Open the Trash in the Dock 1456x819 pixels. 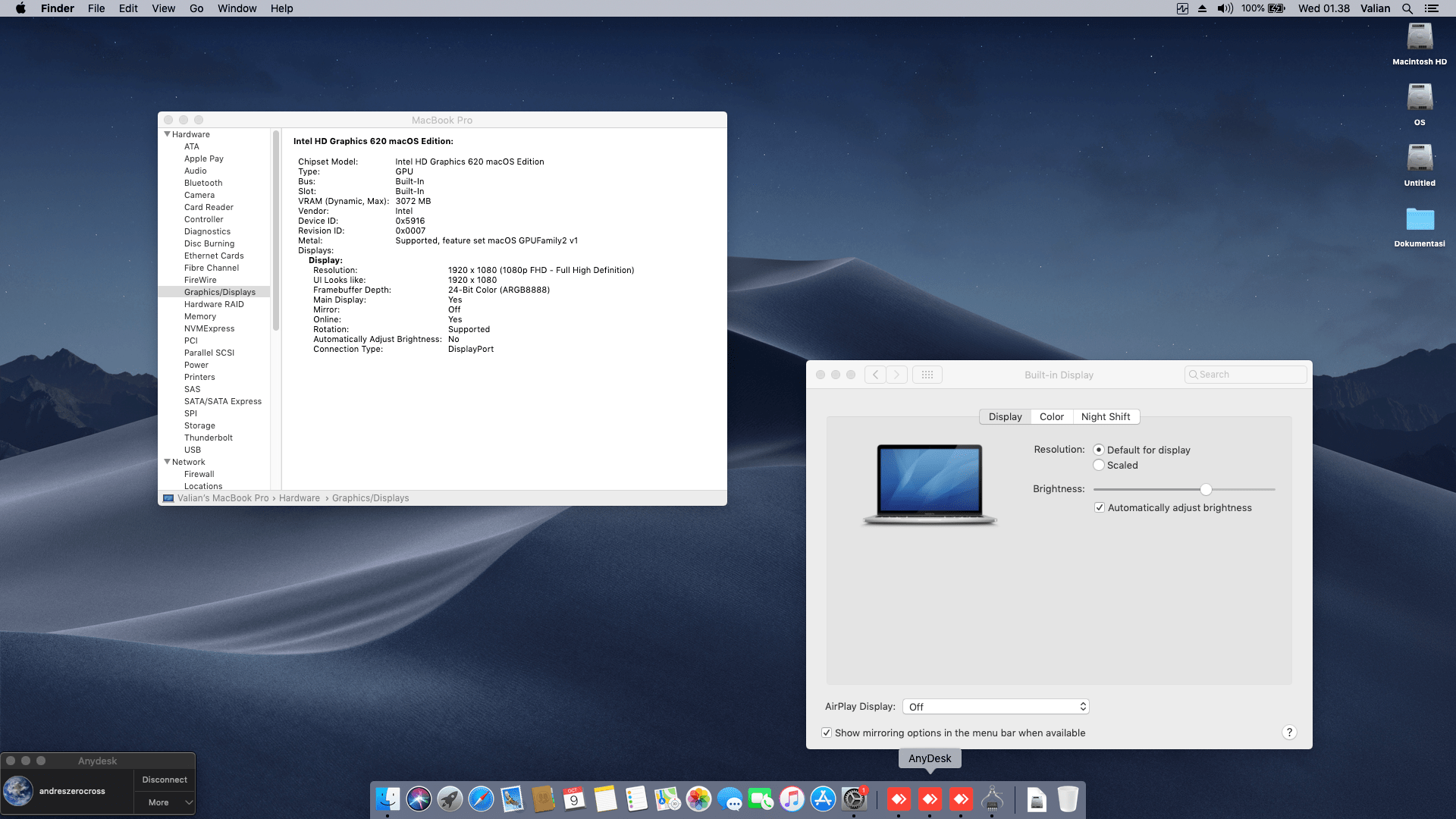pyautogui.click(x=1068, y=799)
